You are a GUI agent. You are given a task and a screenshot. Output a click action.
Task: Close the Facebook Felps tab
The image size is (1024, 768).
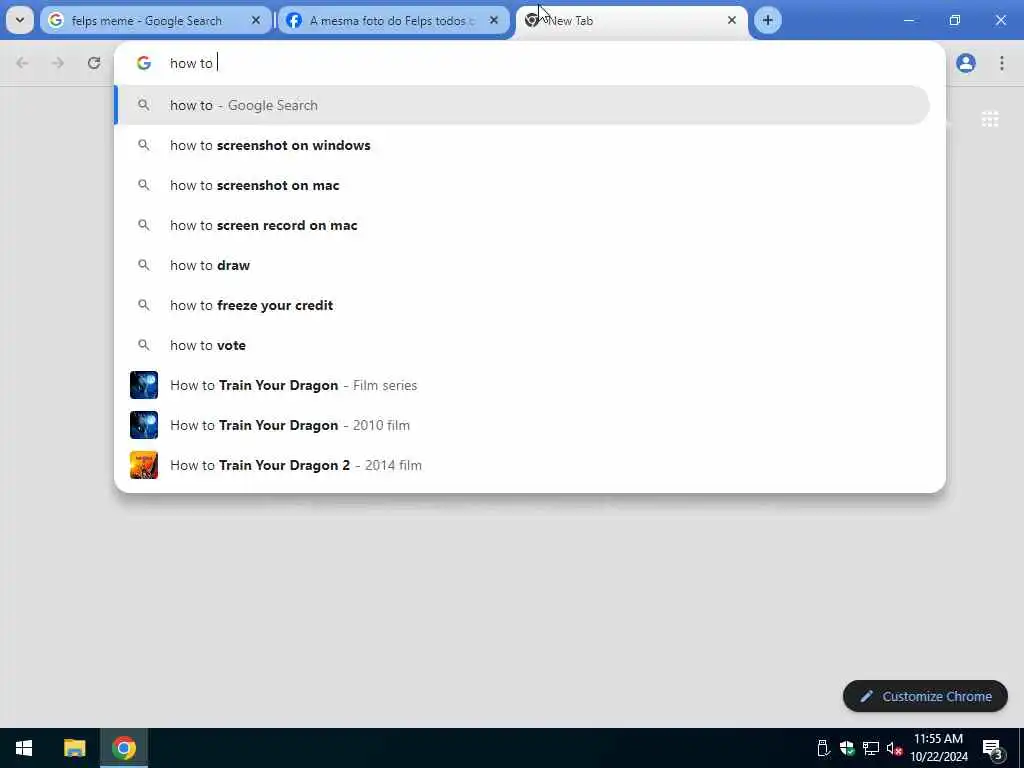tap(494, 20)
